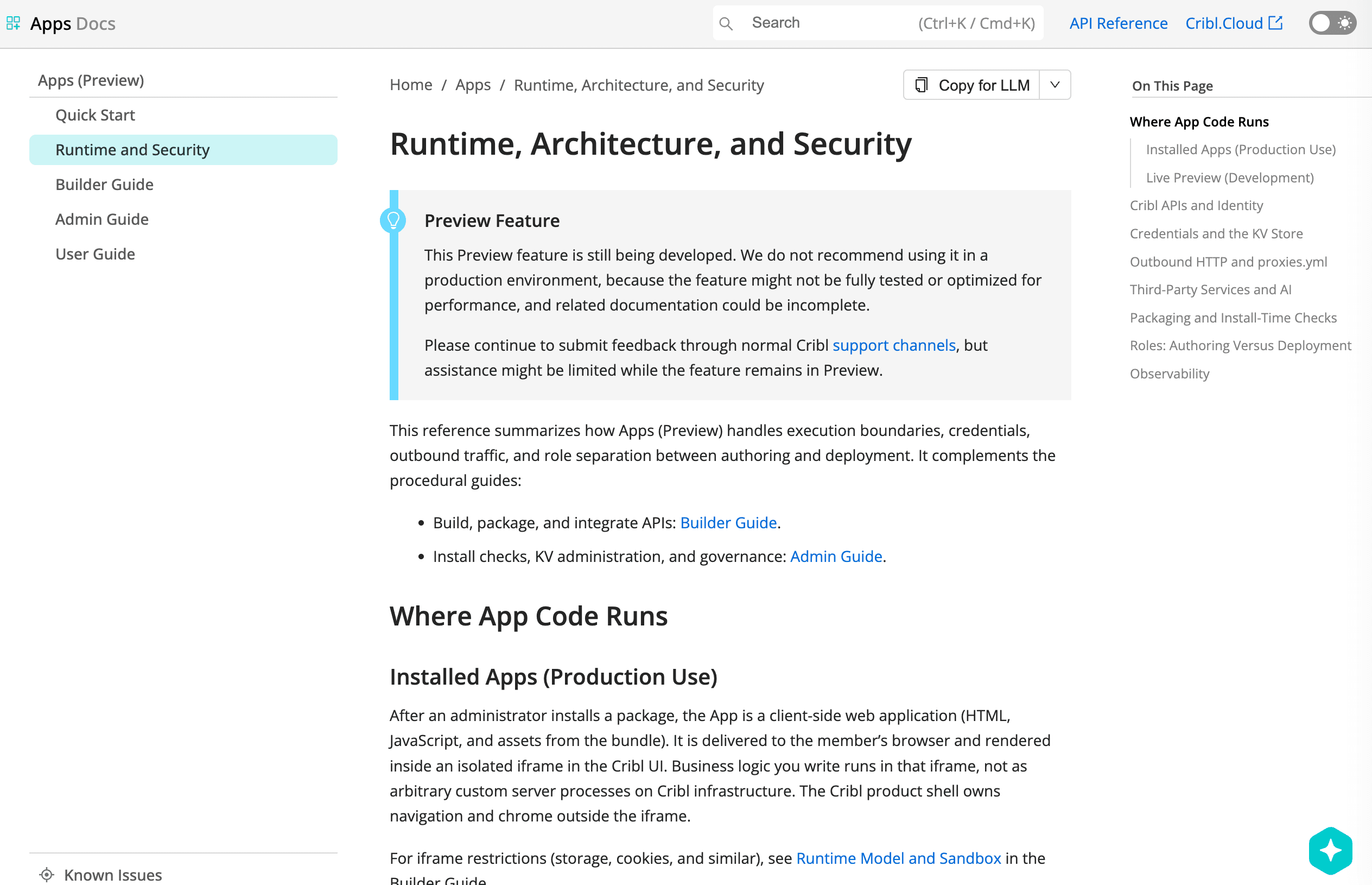Select Builder Guide in the sidebar
The height and width of the screenshot is (885, 1372).
[105, 185]
